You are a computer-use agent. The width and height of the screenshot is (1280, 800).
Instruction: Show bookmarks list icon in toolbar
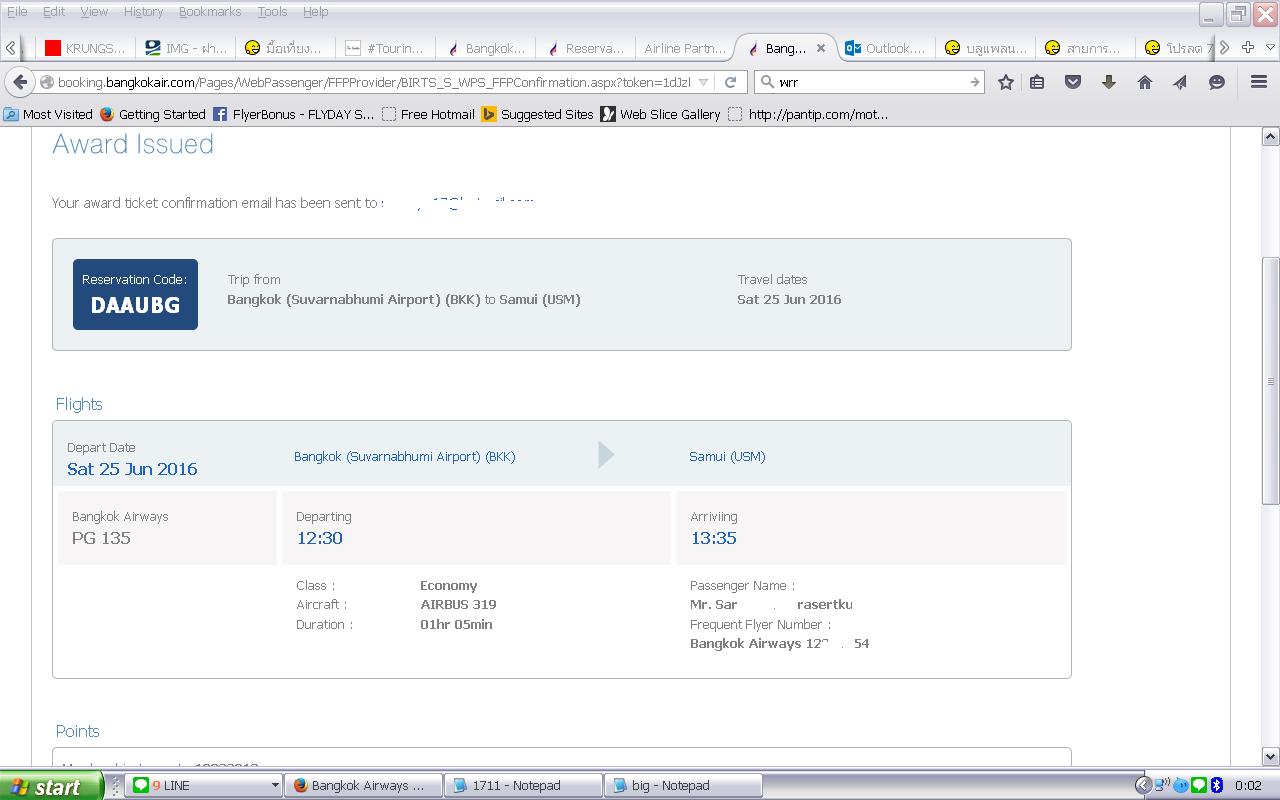[1037, 82]
